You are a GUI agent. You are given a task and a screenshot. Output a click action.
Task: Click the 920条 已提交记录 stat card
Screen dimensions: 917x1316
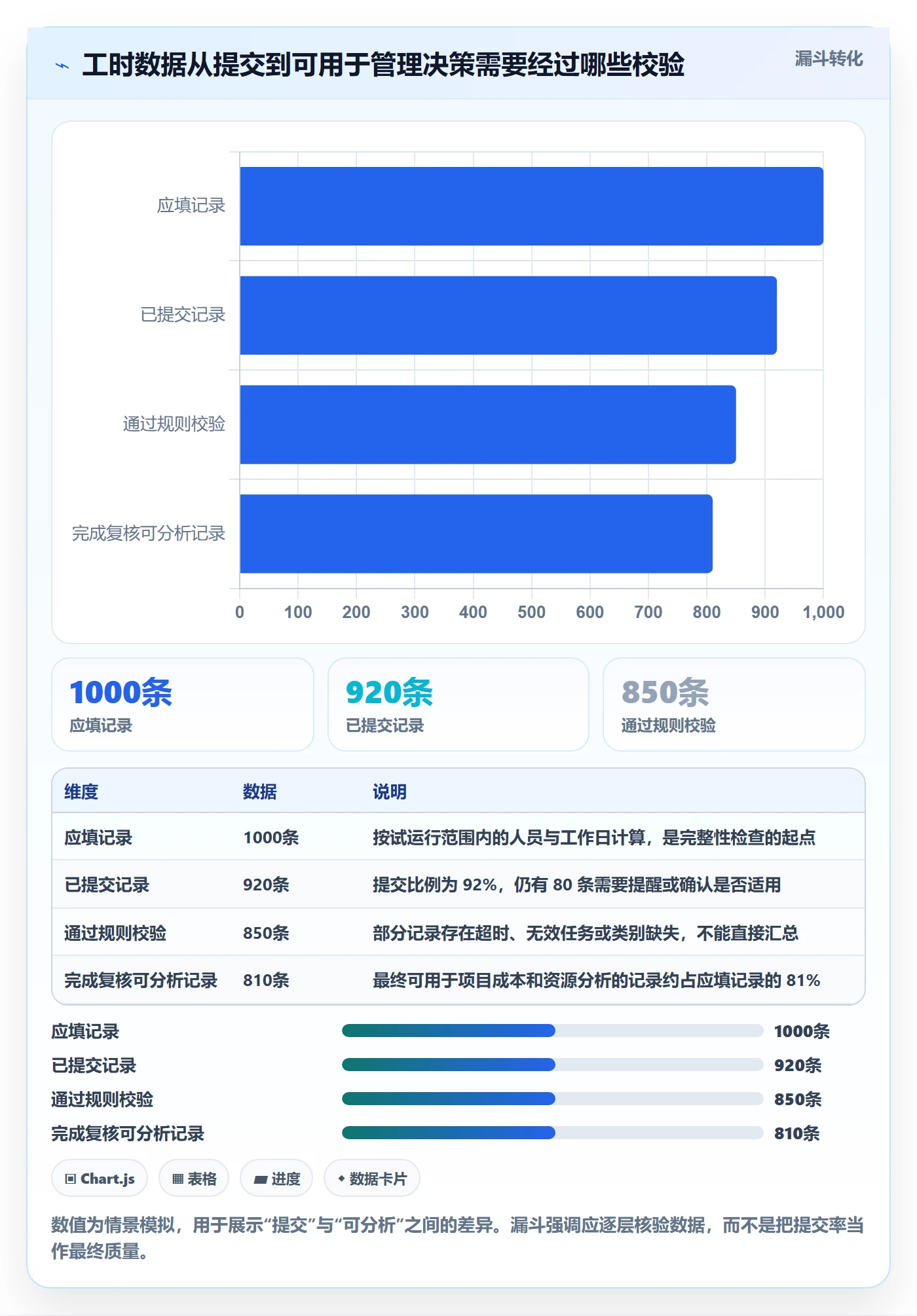458,704
